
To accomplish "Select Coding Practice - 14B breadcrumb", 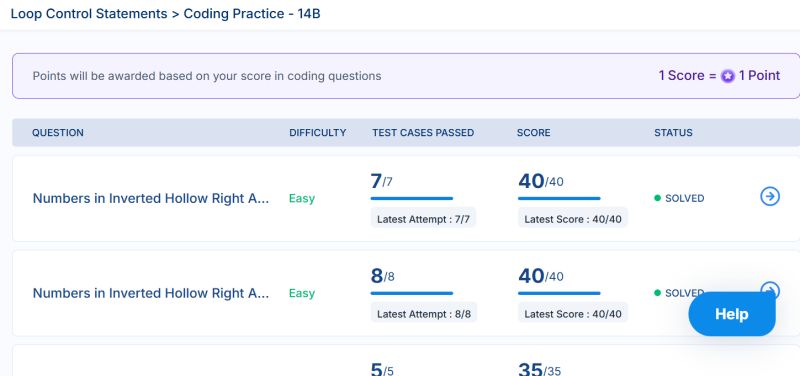I will (x=252, y=14).
